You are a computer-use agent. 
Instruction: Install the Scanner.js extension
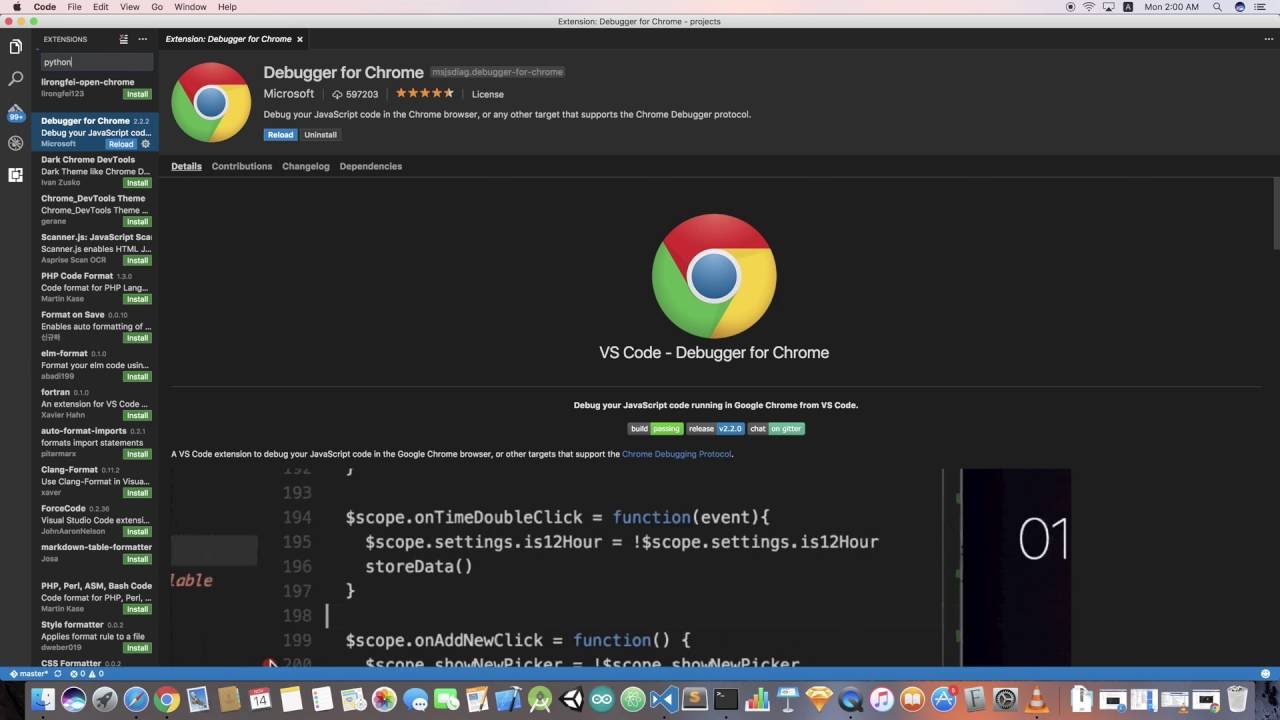[x=137, y=260]
